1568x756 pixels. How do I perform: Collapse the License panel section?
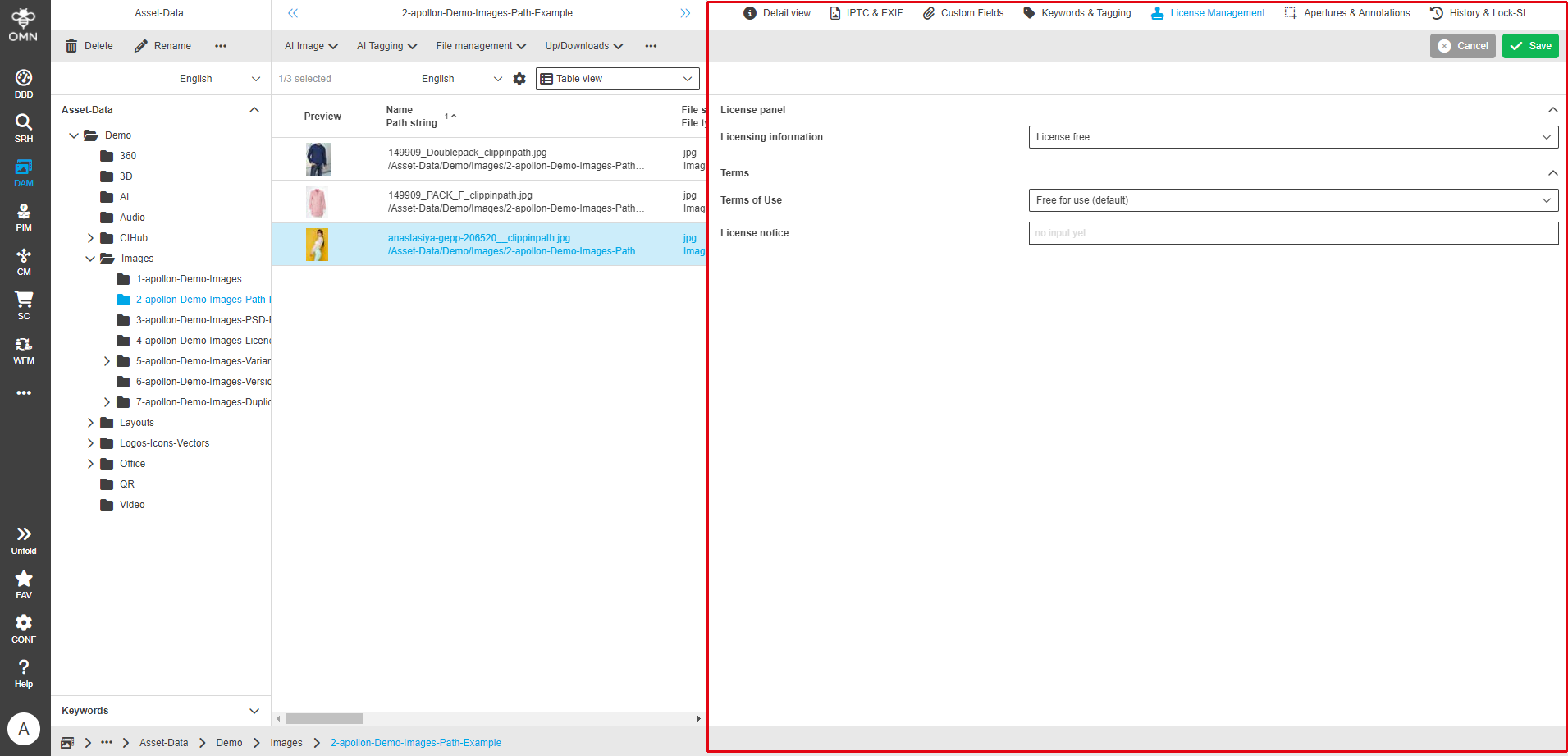point(1552,110)
